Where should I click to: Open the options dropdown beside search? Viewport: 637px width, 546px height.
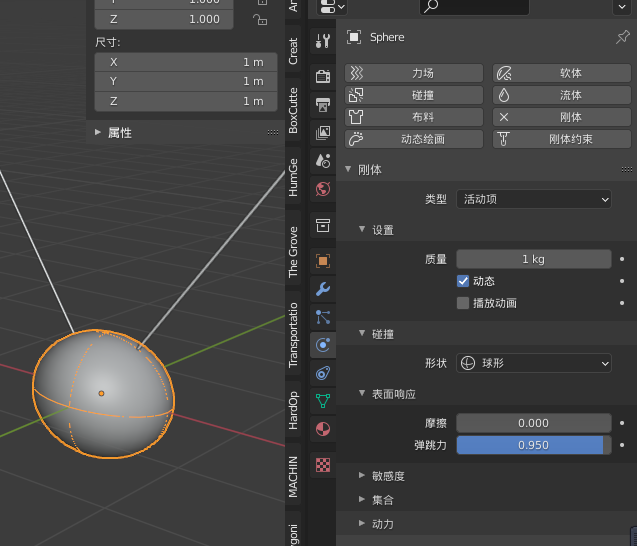622,6
